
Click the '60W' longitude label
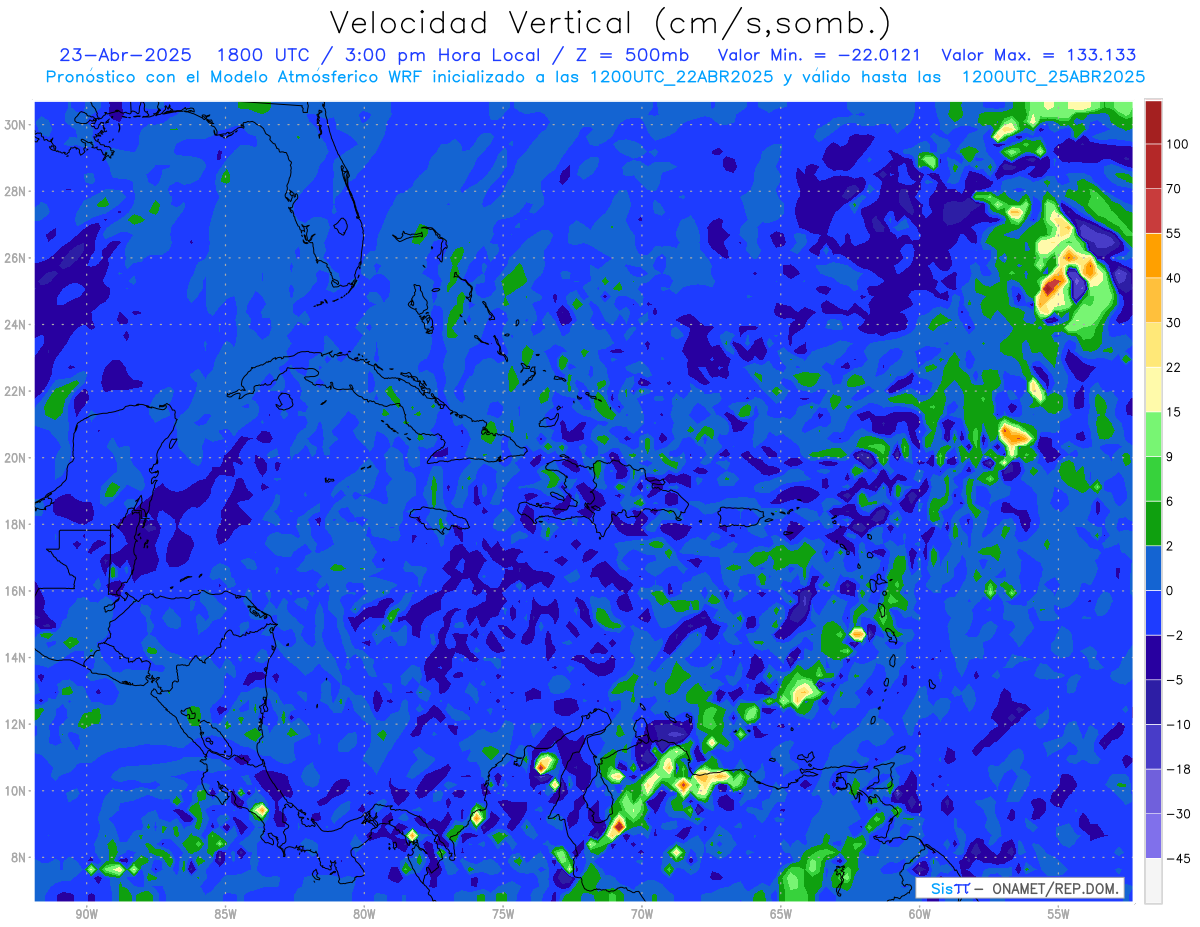click(920, 914)
